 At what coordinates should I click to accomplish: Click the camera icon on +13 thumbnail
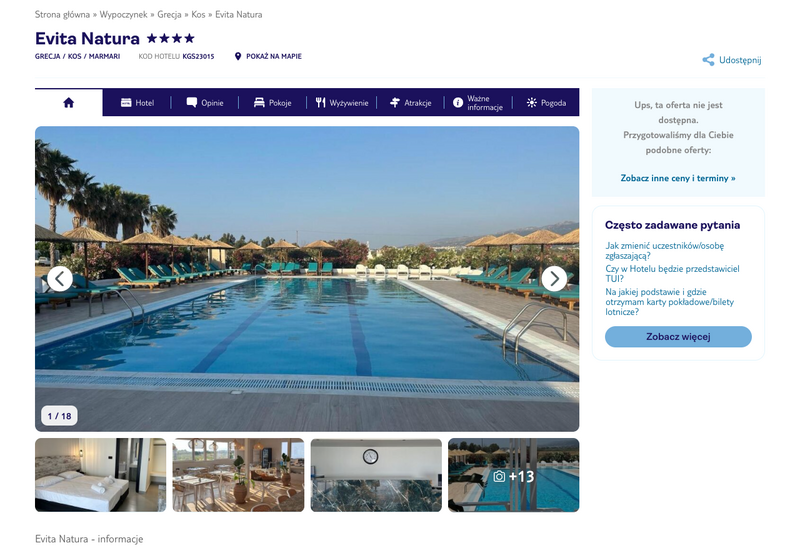point(499,476)
